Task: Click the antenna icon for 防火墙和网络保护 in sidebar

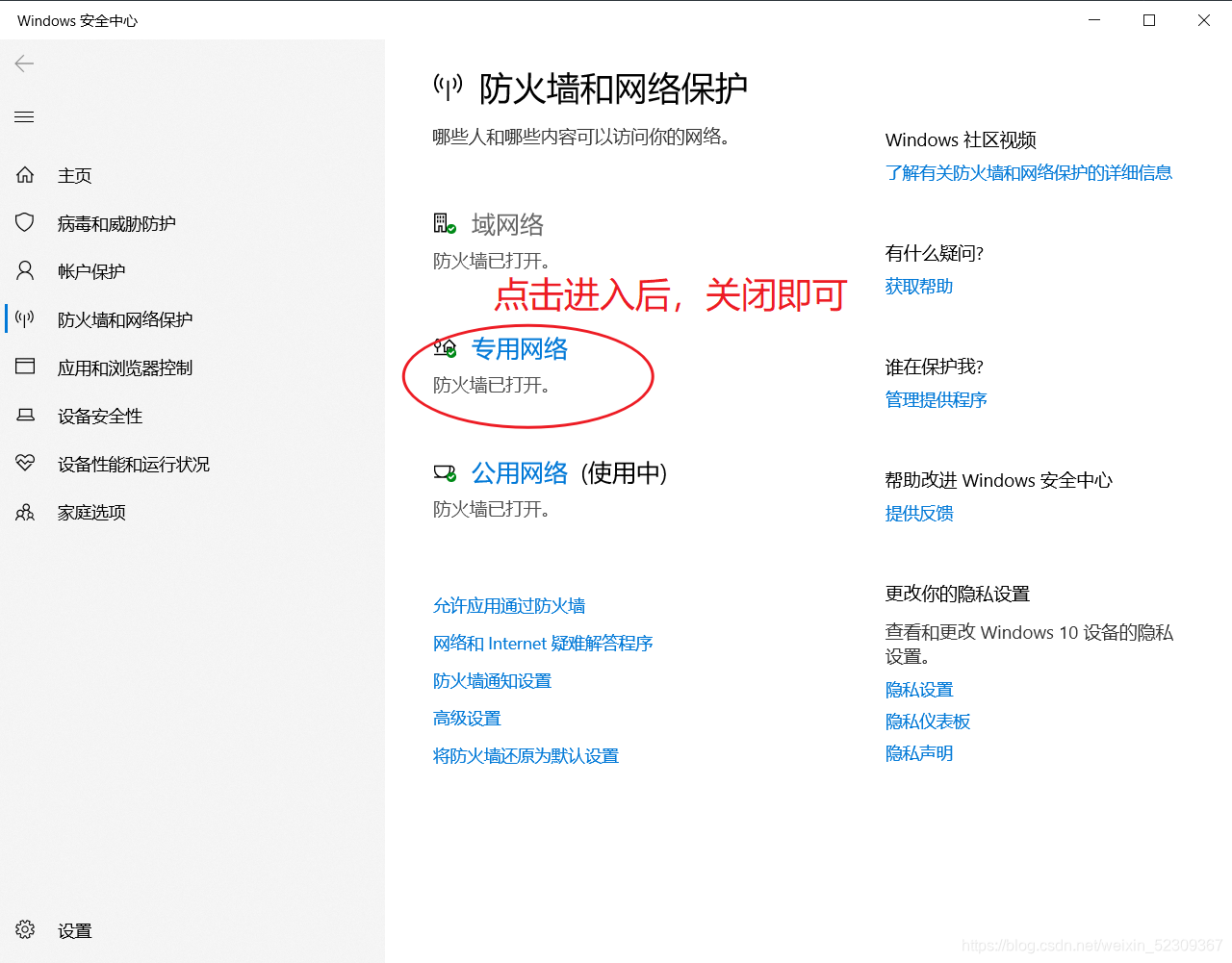Action: point(25,318)
